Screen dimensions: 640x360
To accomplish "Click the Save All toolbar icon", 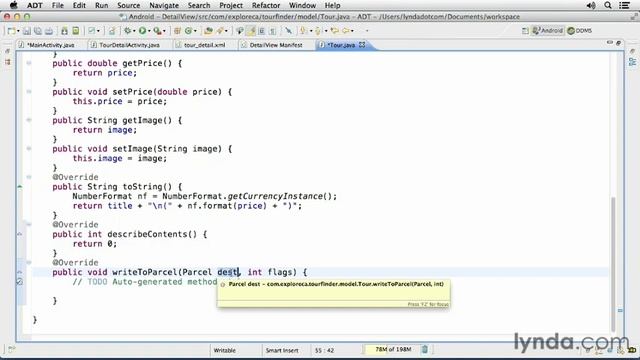I will 38,31.
